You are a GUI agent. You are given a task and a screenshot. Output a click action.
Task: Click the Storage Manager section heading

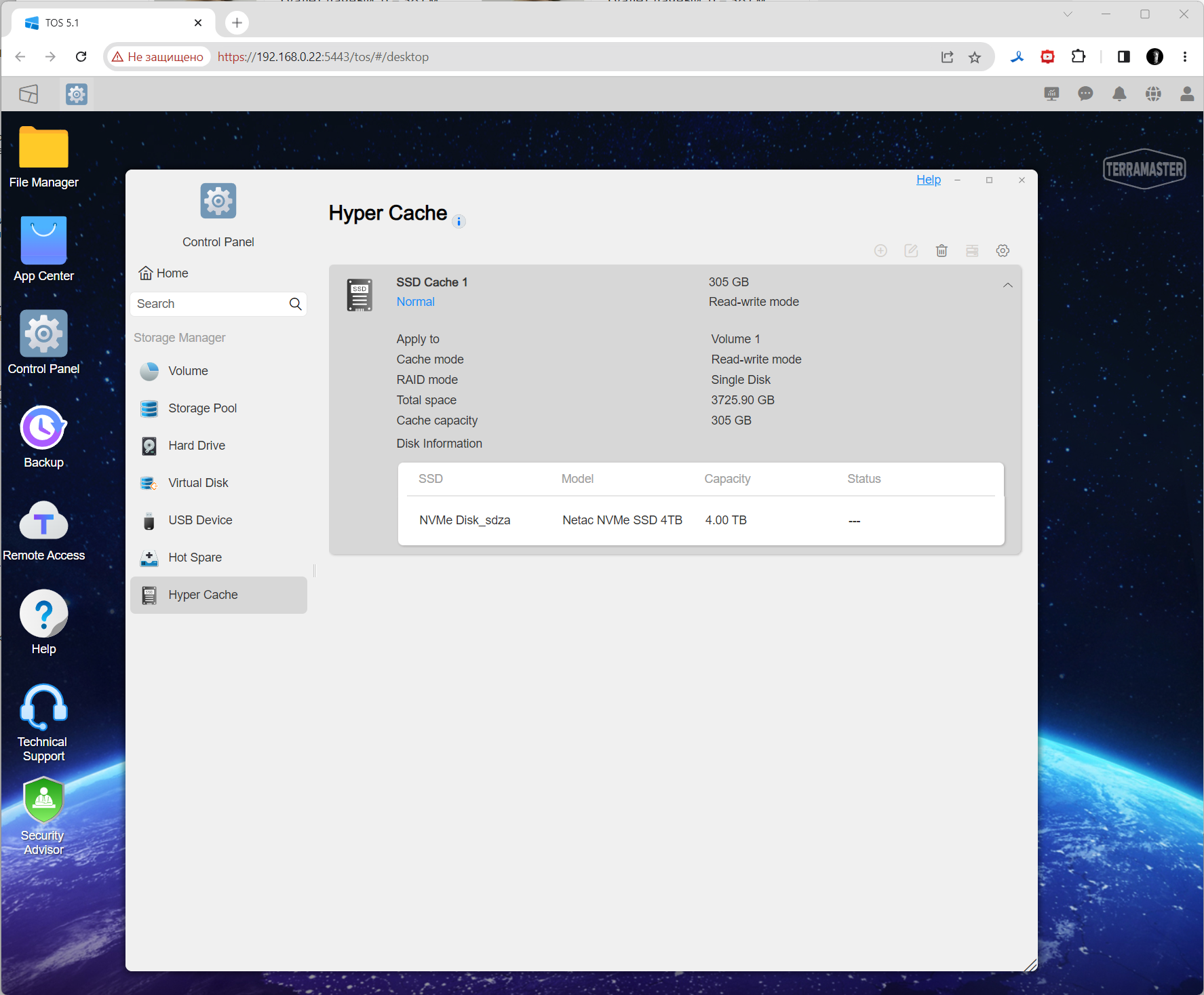(180, 338)
